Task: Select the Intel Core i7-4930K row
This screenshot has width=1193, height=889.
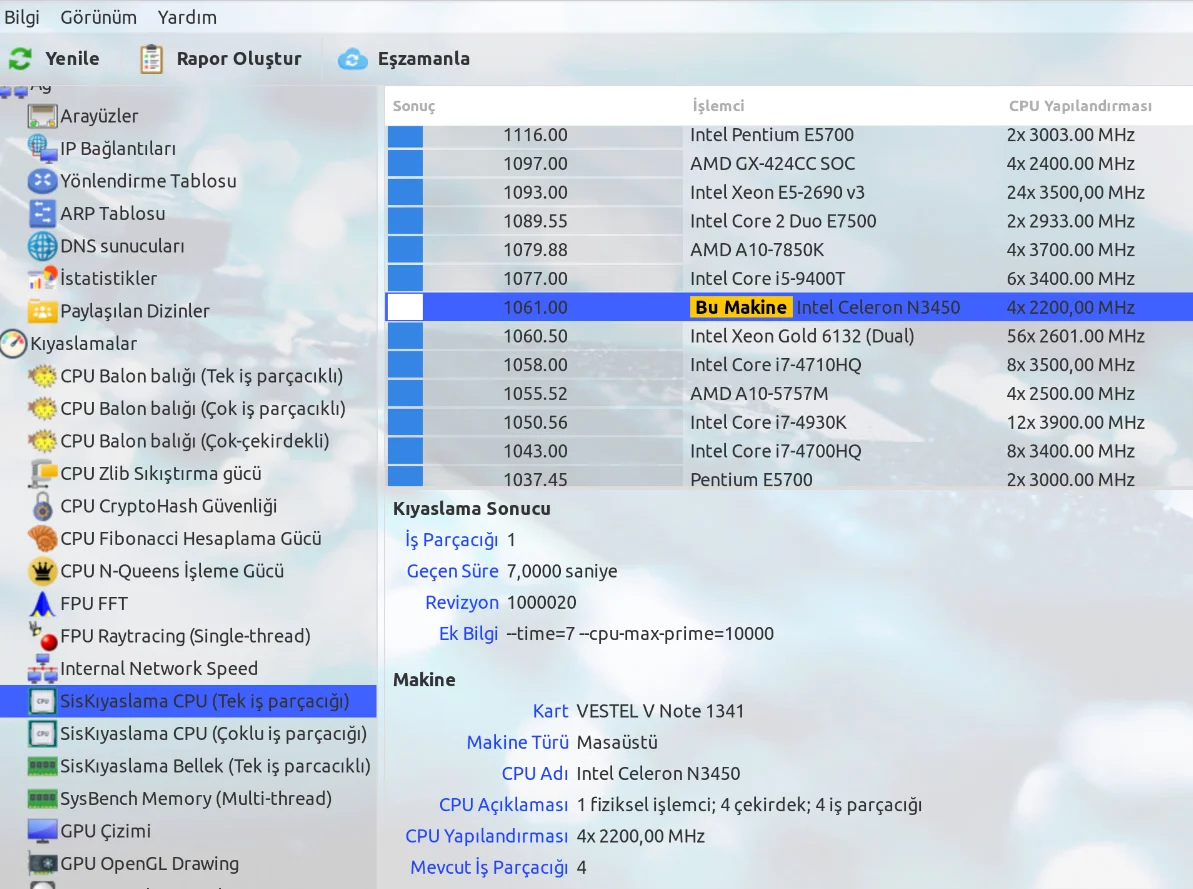Action: 790,422
